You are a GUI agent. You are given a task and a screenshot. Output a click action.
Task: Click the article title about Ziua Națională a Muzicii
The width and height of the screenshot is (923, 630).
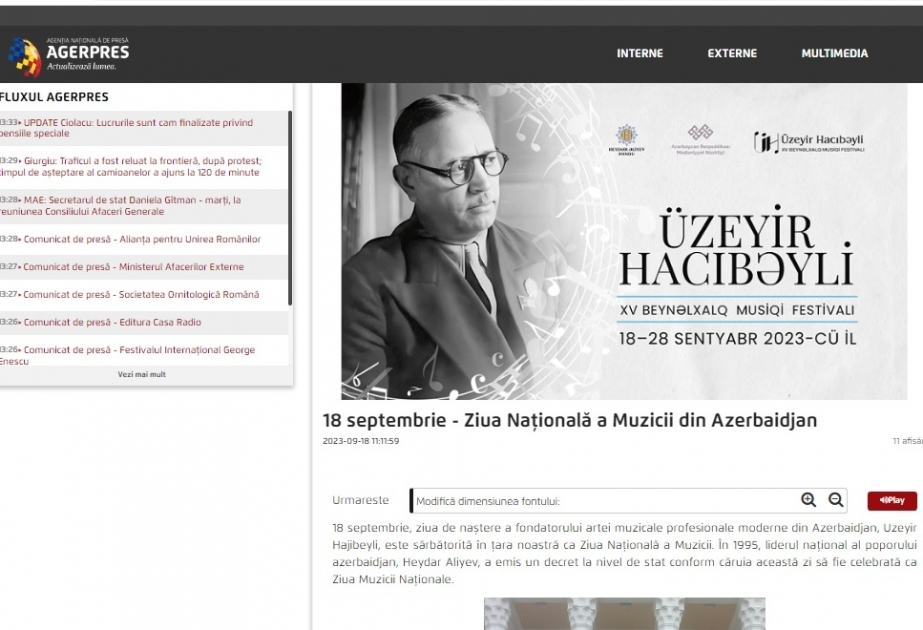point(570,420)
